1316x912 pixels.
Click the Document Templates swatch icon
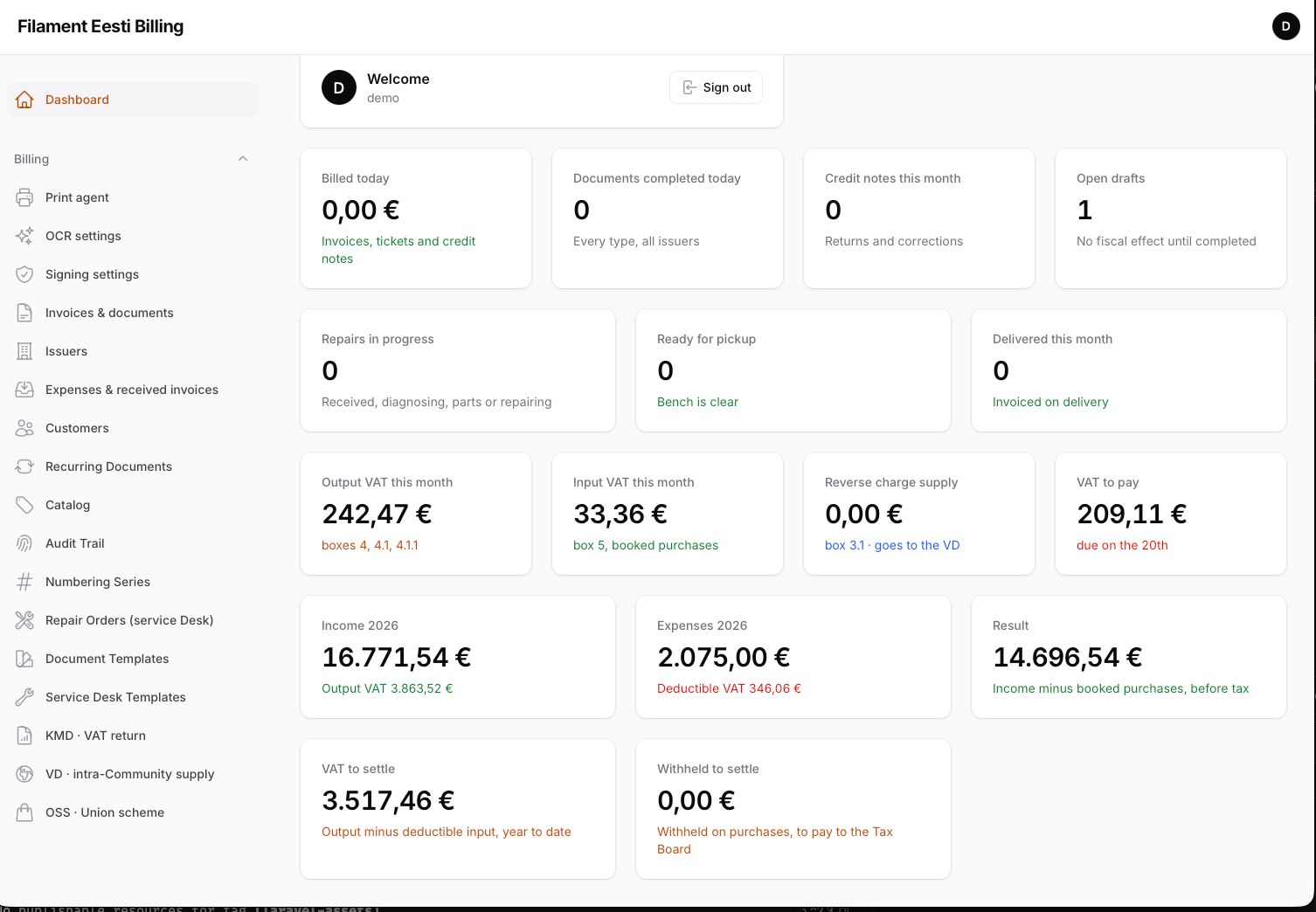point(24,659)
